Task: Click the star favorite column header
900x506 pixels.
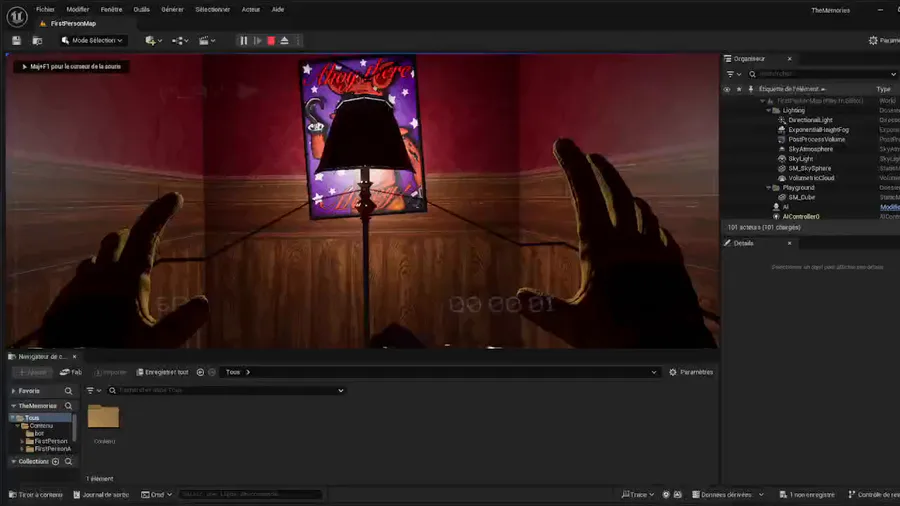Action: click(739, 89)
